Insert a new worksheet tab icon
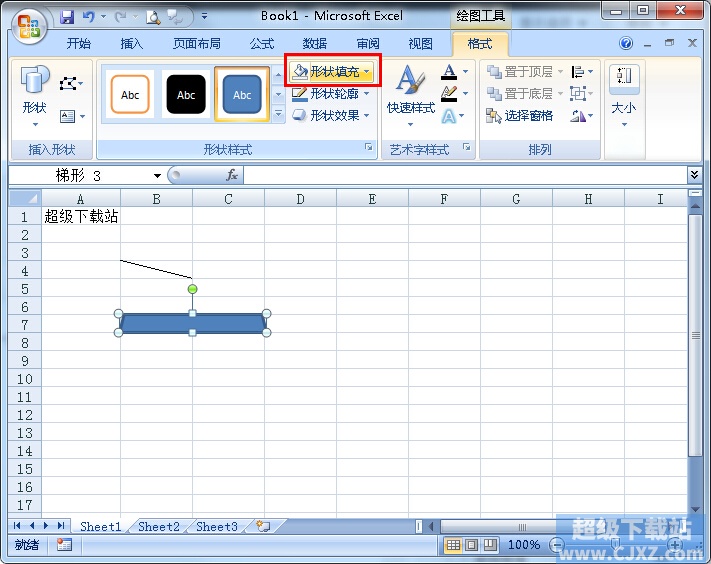 point(263,526)
